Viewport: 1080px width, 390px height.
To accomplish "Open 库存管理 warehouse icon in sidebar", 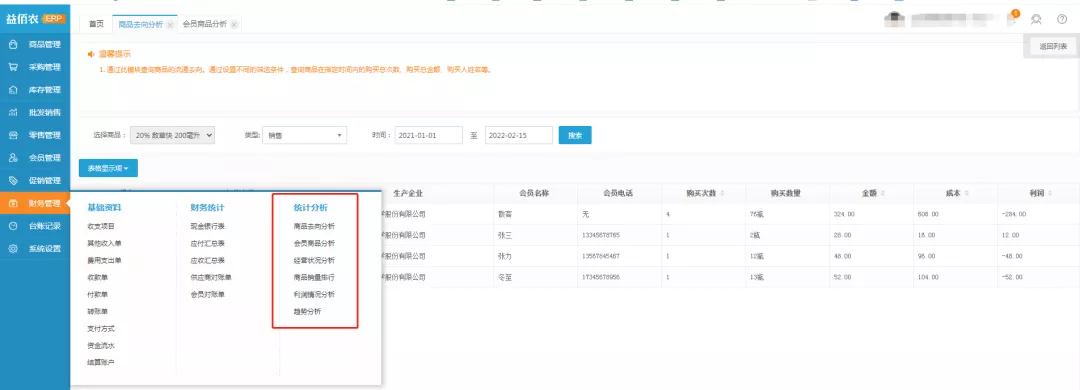I will tap(13, 90).
